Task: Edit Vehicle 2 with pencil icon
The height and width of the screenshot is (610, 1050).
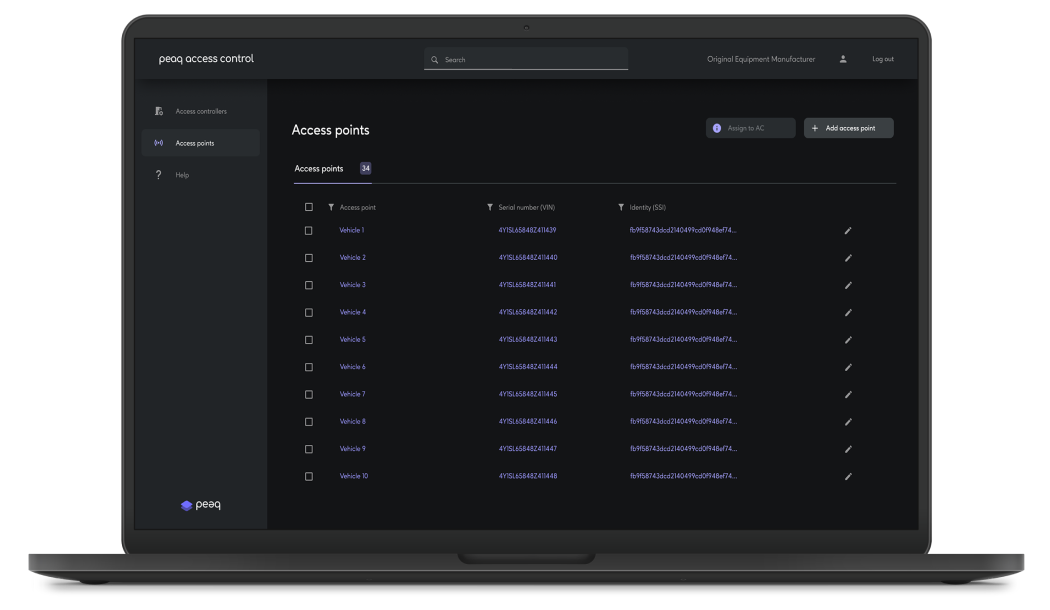Action: point(848,258)
